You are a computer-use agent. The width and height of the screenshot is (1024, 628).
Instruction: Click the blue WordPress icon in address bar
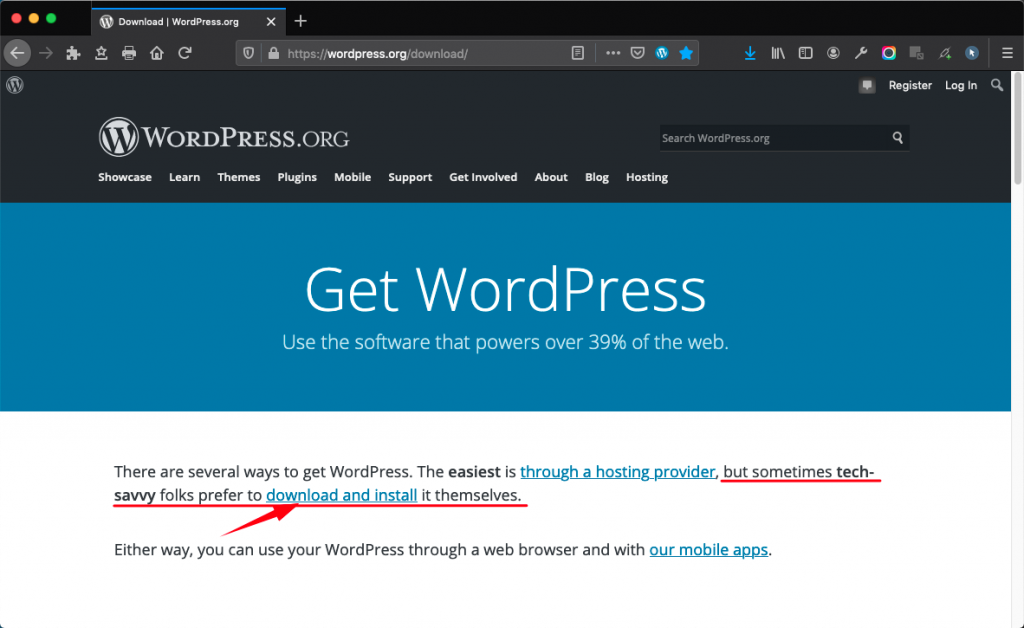[662, 54]
